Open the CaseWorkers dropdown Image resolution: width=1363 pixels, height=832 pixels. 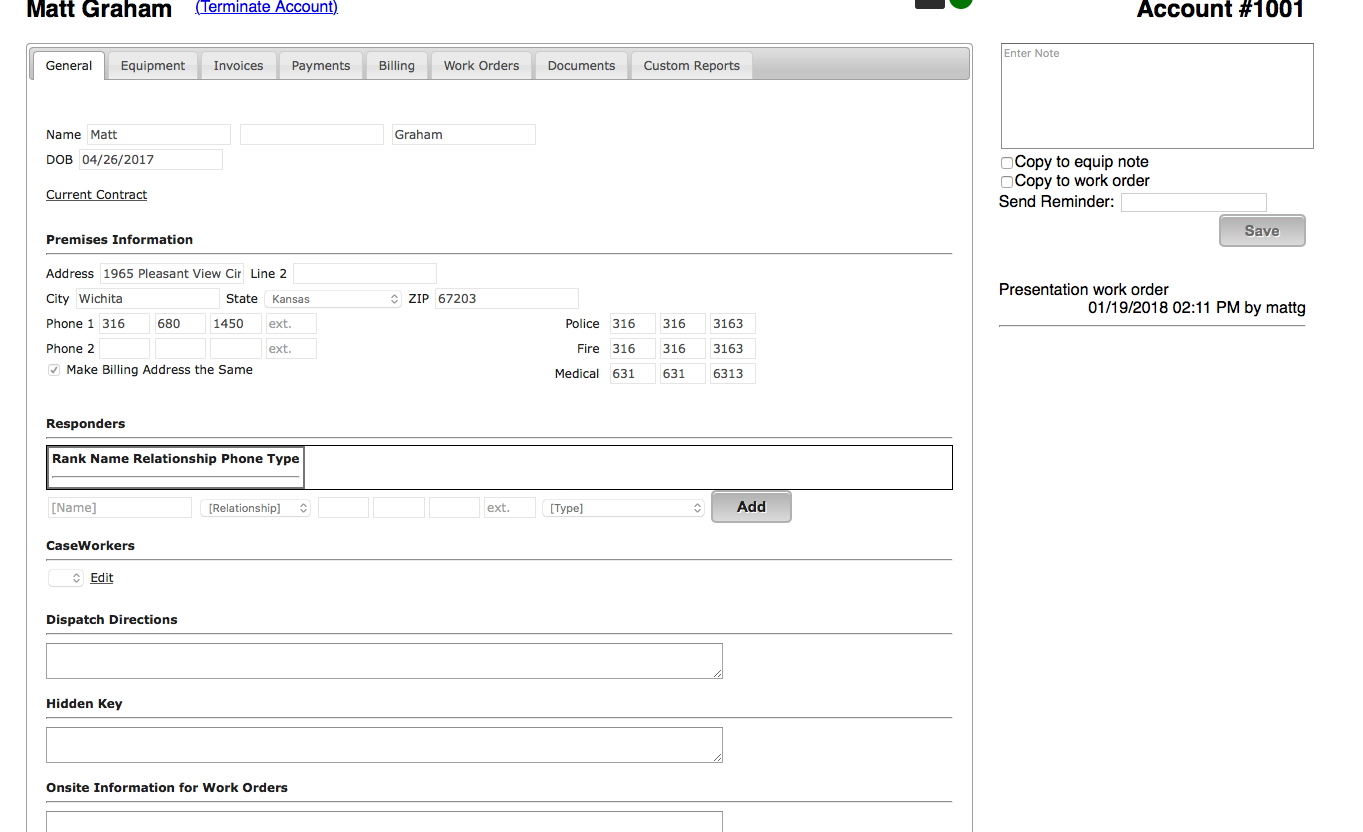coord(66,578)
